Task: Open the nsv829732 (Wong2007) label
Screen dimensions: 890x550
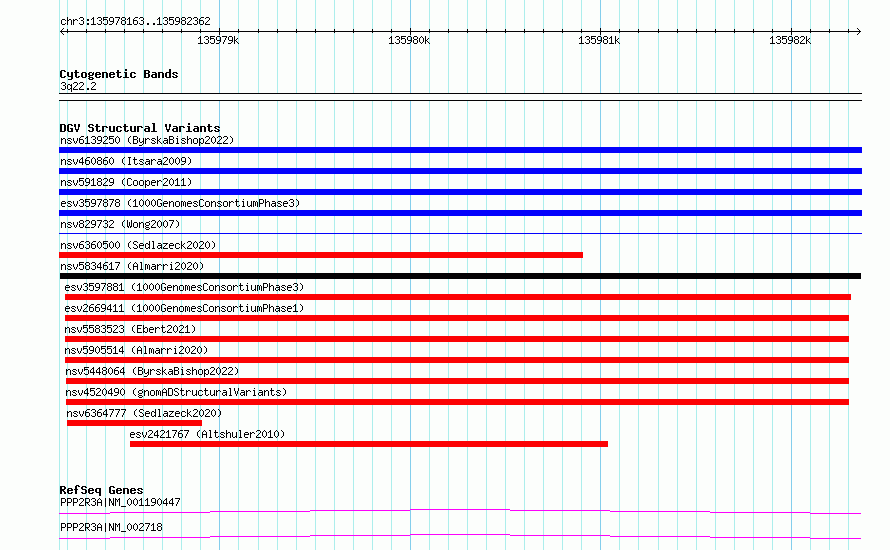Action: 120,224
